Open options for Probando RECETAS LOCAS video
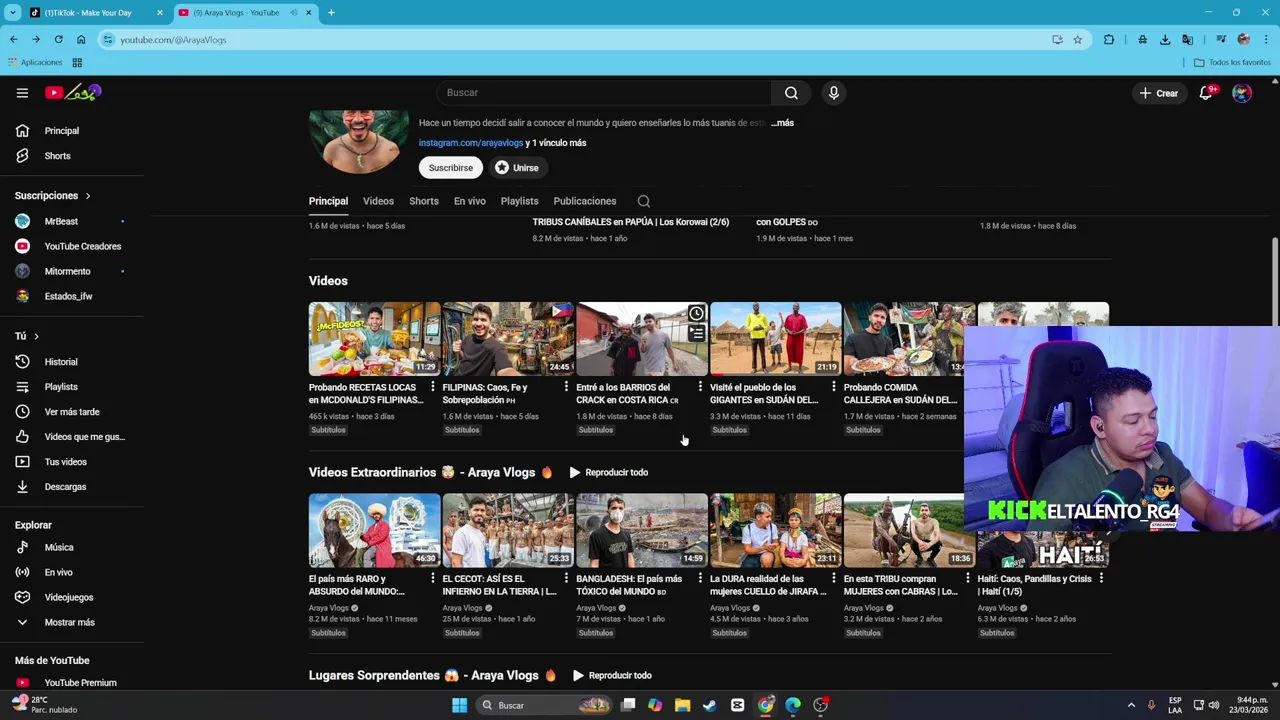The height and width of the screenshot is (720, 1280). pos(432,387)
